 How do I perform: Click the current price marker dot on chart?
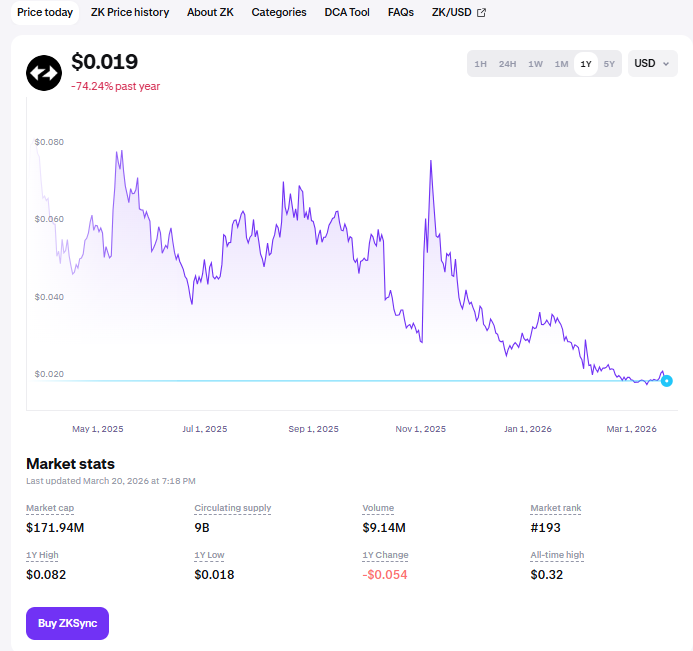[667, 381]
